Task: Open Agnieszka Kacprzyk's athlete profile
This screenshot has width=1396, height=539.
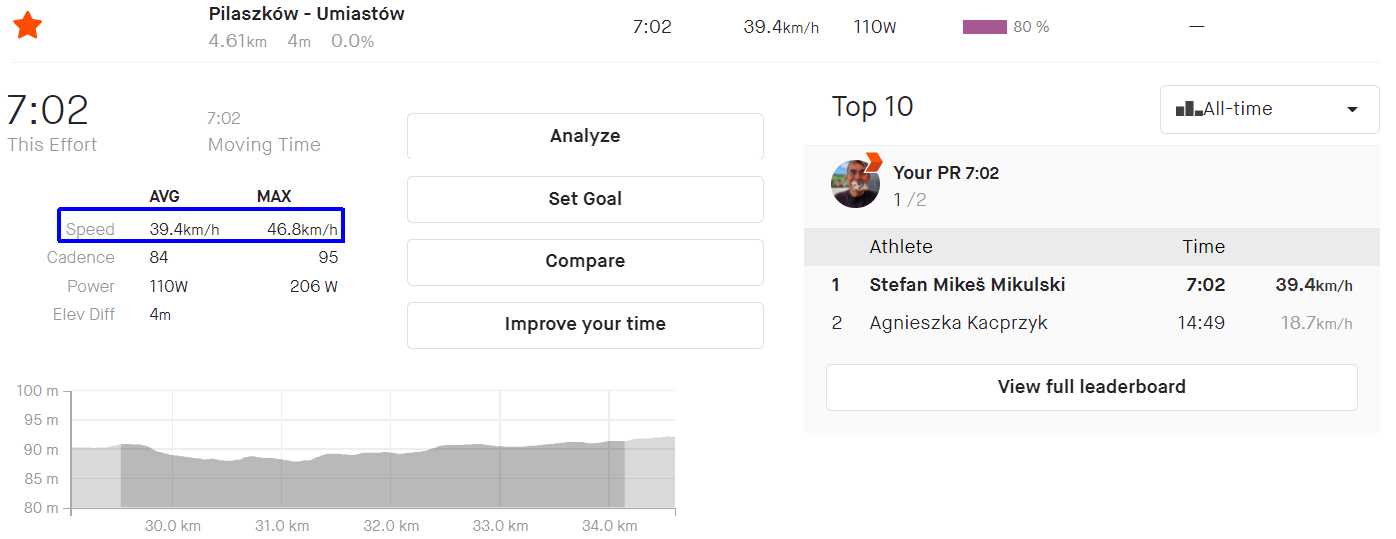Action: [958, 323]
